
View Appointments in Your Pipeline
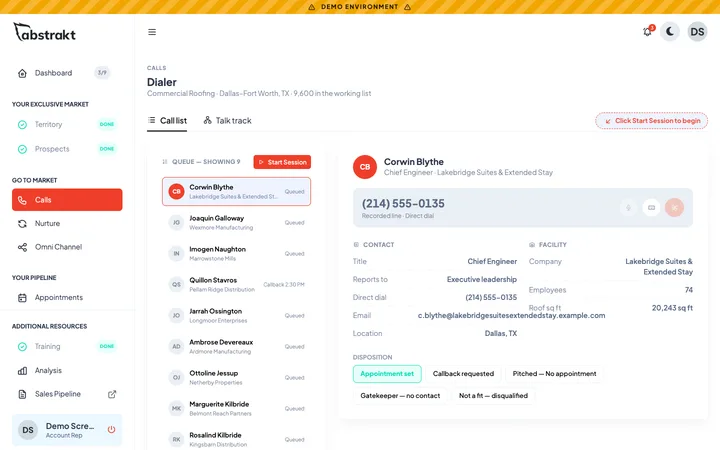click(67, 298)
